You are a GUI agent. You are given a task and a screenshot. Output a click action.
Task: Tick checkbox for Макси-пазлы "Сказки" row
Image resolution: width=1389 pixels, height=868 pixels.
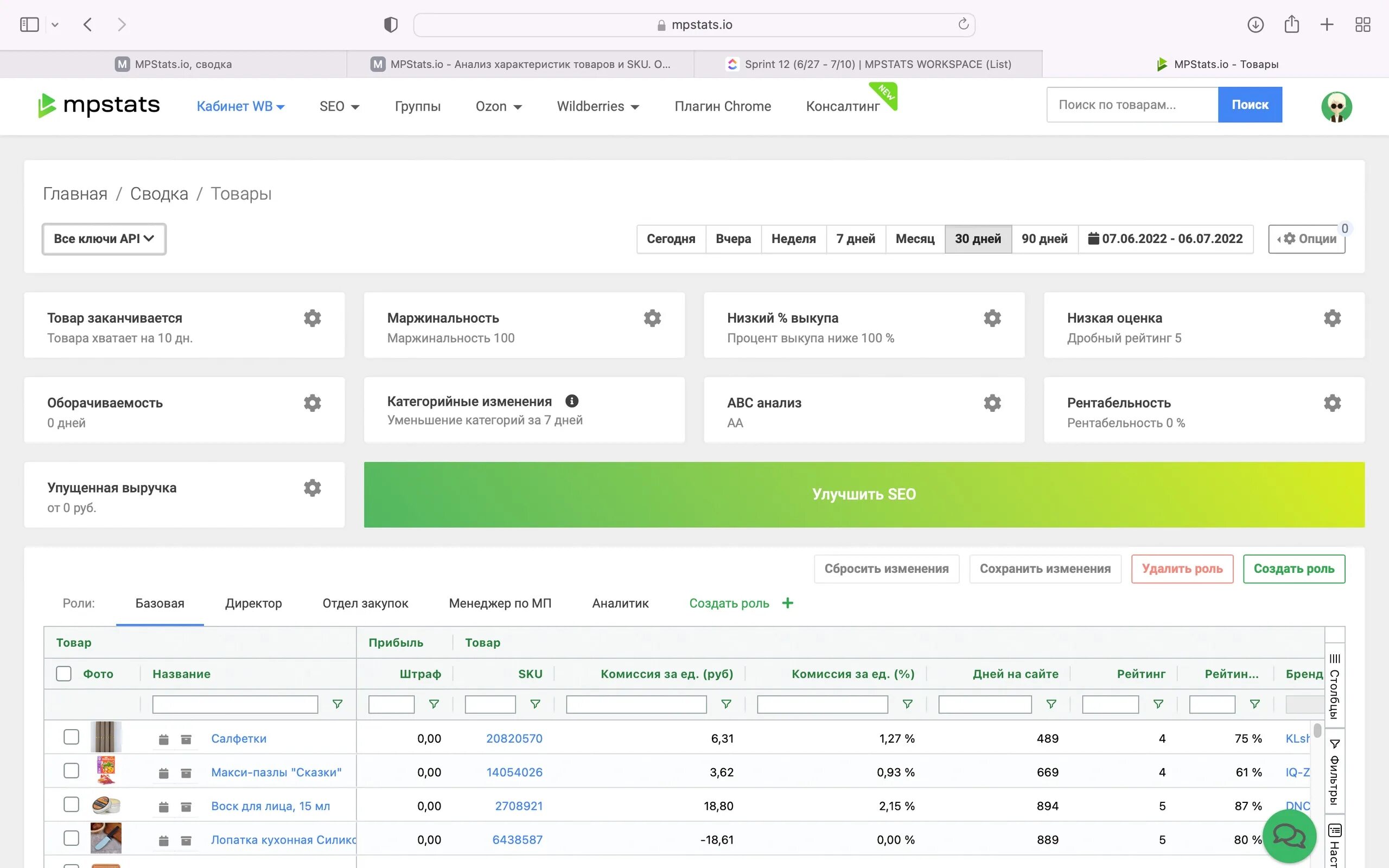tap(71, 770)
